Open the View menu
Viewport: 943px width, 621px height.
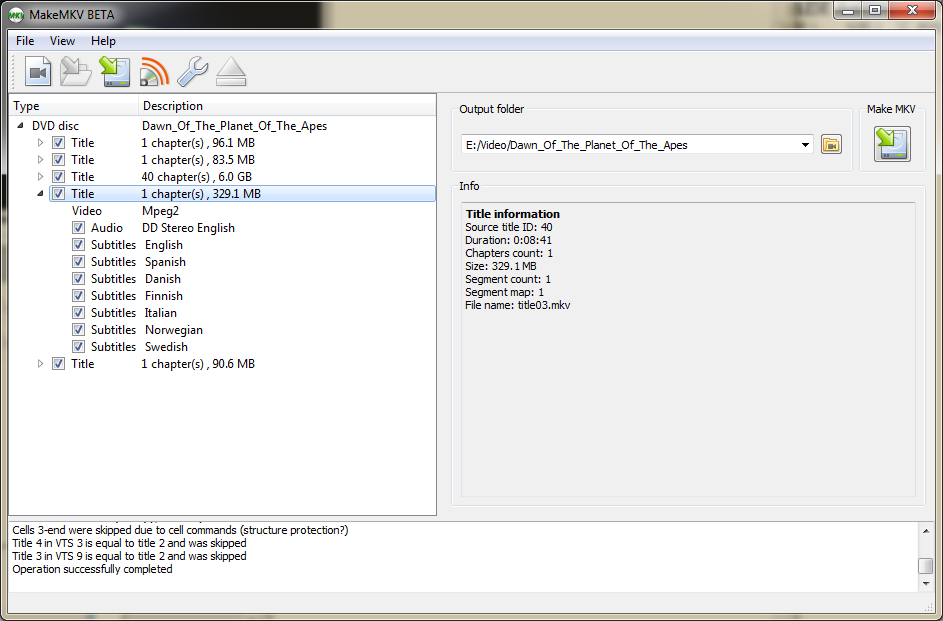[x=62, y=41]
